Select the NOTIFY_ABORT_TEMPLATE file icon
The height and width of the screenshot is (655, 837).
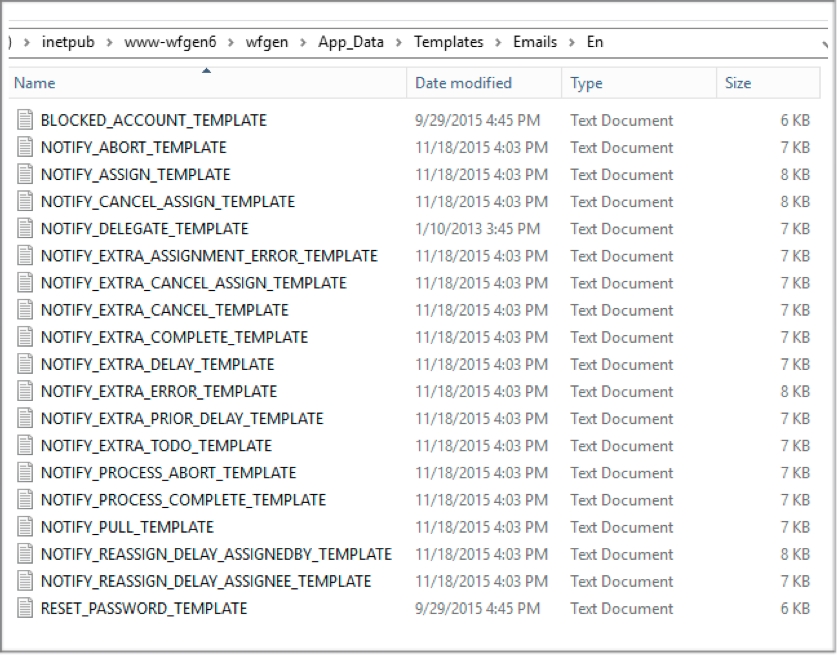[x=25, y=148]
